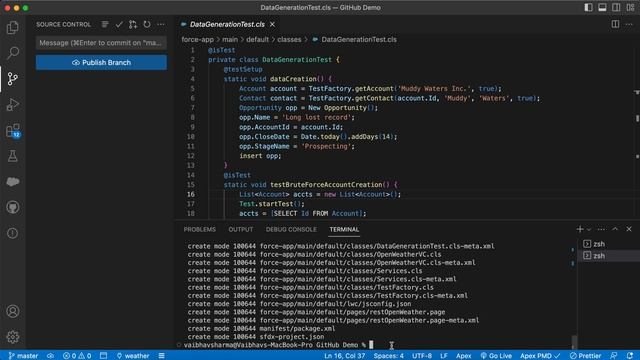Viewport: 640px width, 360px height.
Task: Open terminal panel more actions ellipsis
Action: [x=601, y=229]
